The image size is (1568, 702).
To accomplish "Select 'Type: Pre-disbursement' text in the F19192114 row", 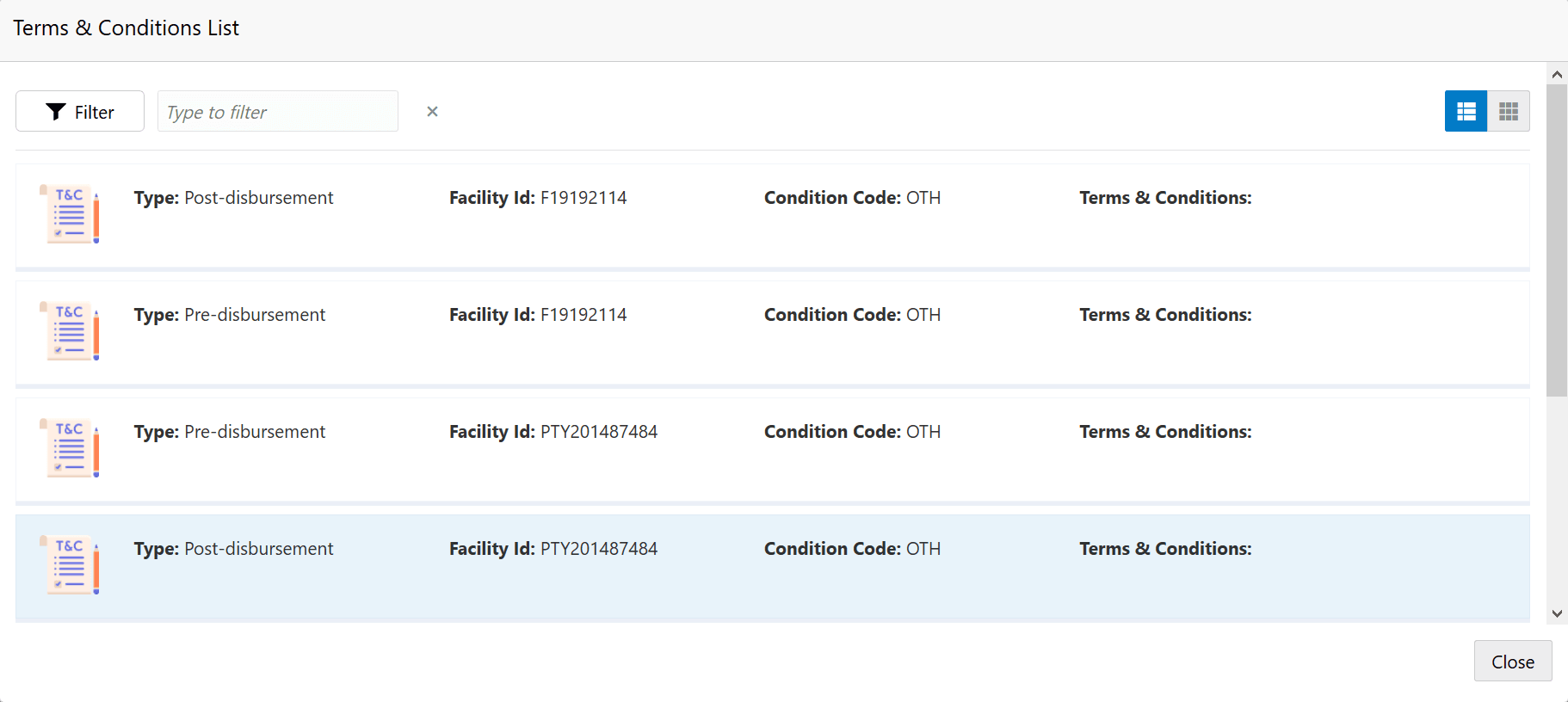I will [230, 315].
